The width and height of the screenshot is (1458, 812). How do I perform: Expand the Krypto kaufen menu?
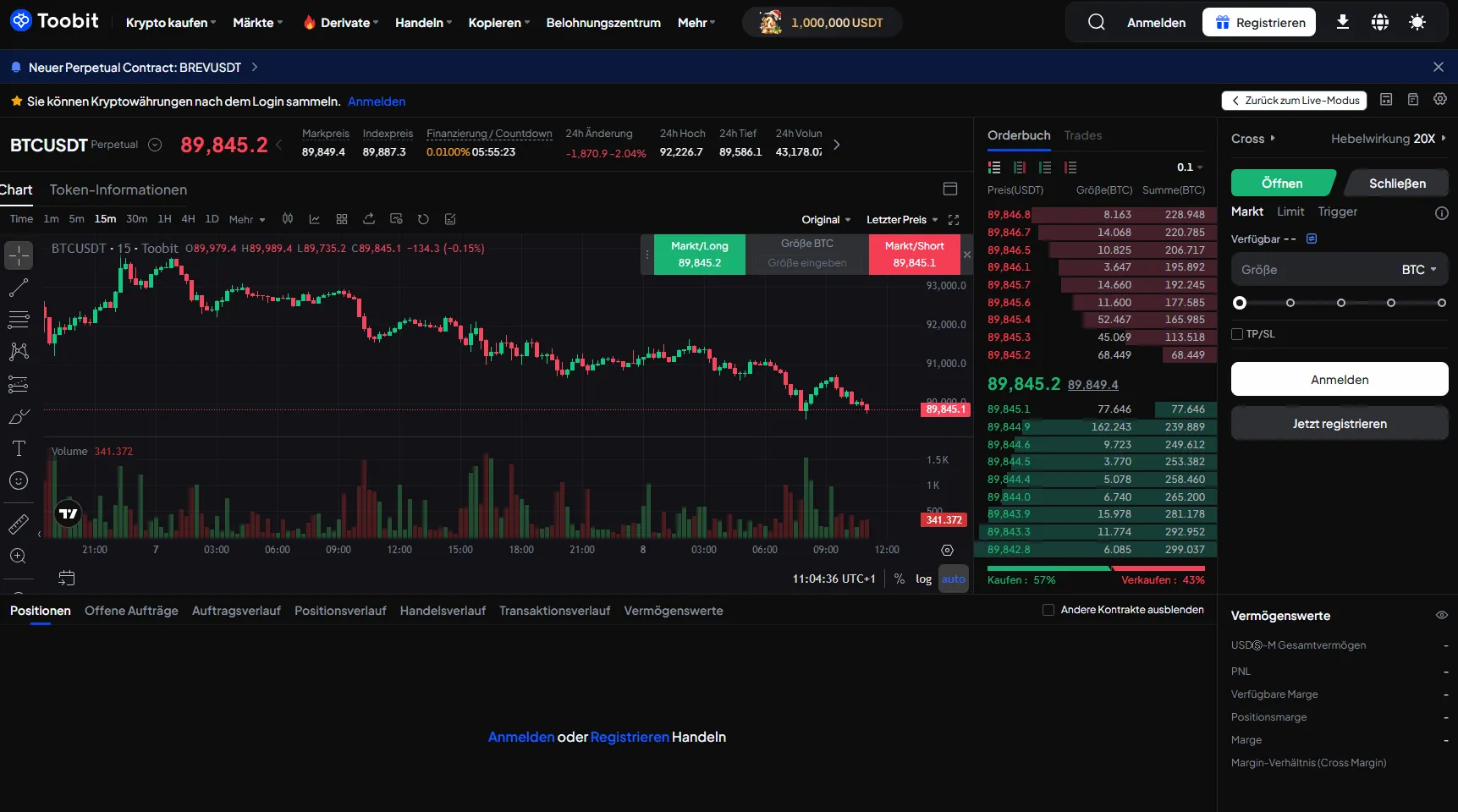click(171, 23)
